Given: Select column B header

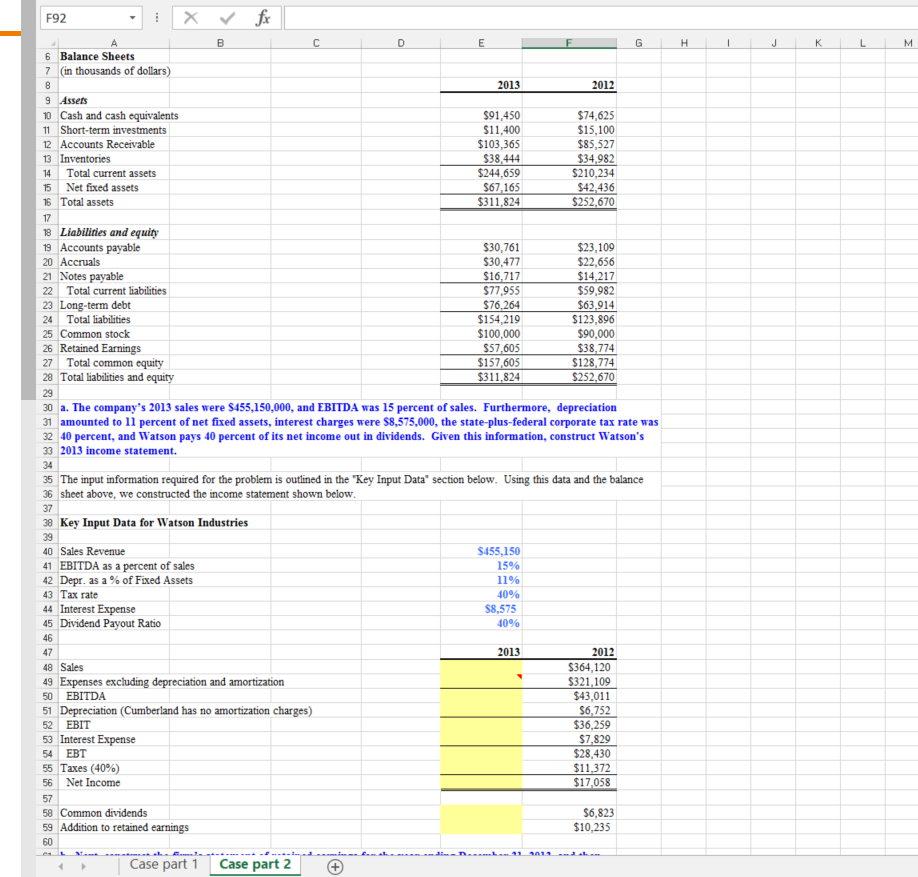Looking at the screenshot, I should coord(220,43).
